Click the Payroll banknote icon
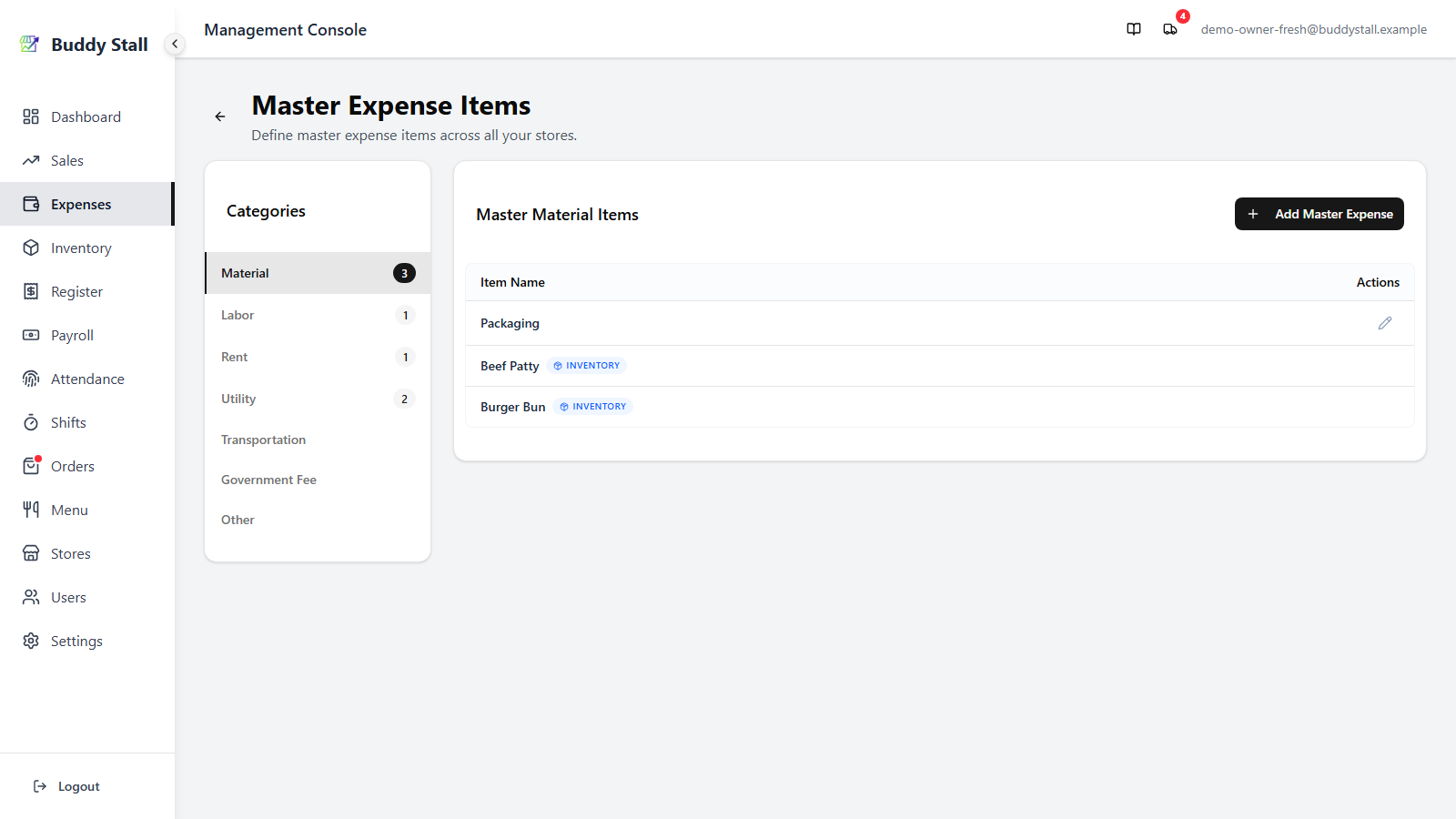Screen dimensions: 1456x819 point(31,335)
